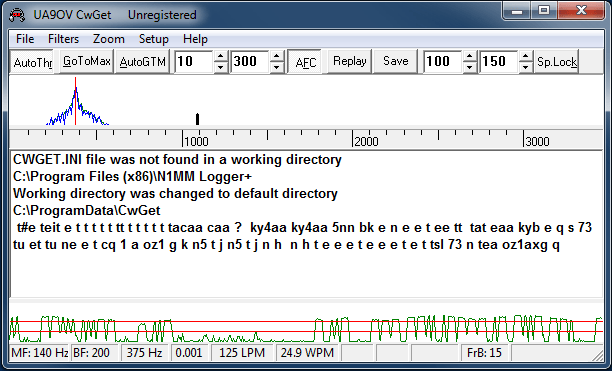Click the 2000 mark on frequency scale
The height and width of the screenshot is (371, 612).
click(x=366, y=141)
